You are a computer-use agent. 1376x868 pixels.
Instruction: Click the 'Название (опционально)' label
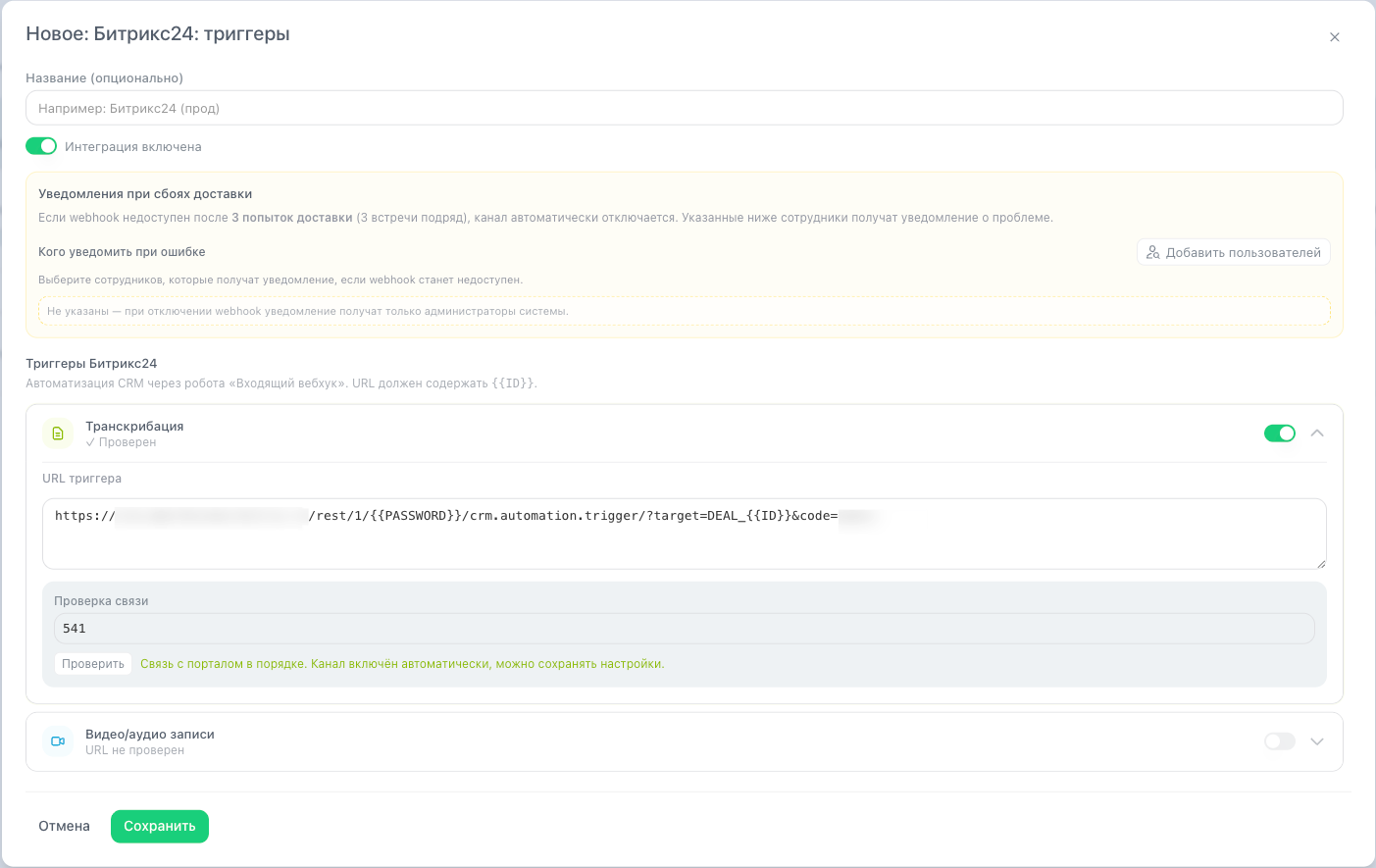[105, 78]
